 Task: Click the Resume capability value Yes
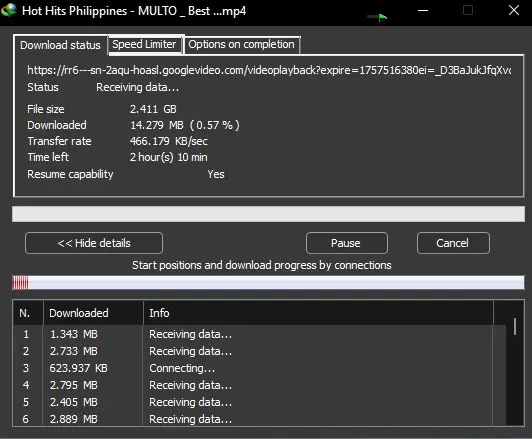tap(216, 174)
